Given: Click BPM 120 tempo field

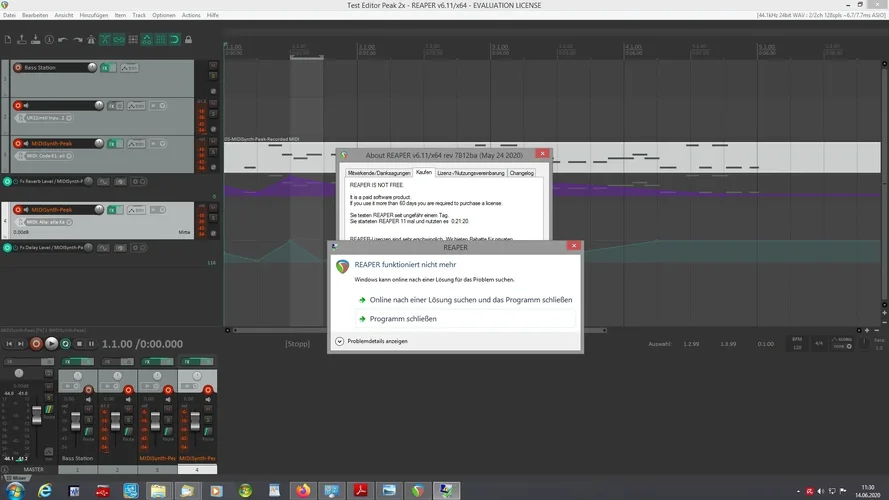Looking at the screenshot, I should (x=797, y=344).
